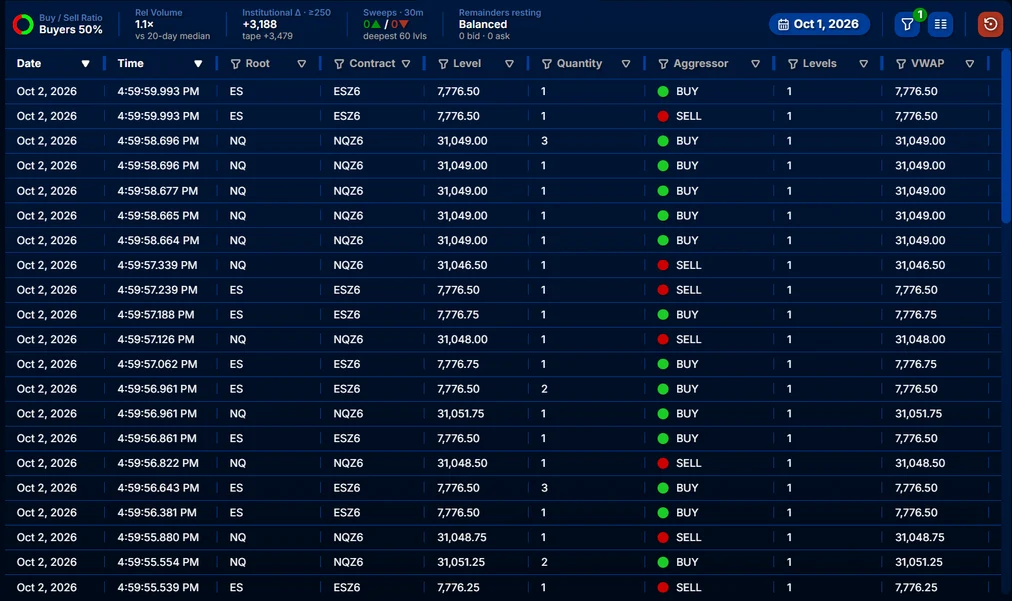Click the red SELL dot at 4:59:56.822 PM
This screenshot has height=601, width=1012.
[x=663, y=463]
